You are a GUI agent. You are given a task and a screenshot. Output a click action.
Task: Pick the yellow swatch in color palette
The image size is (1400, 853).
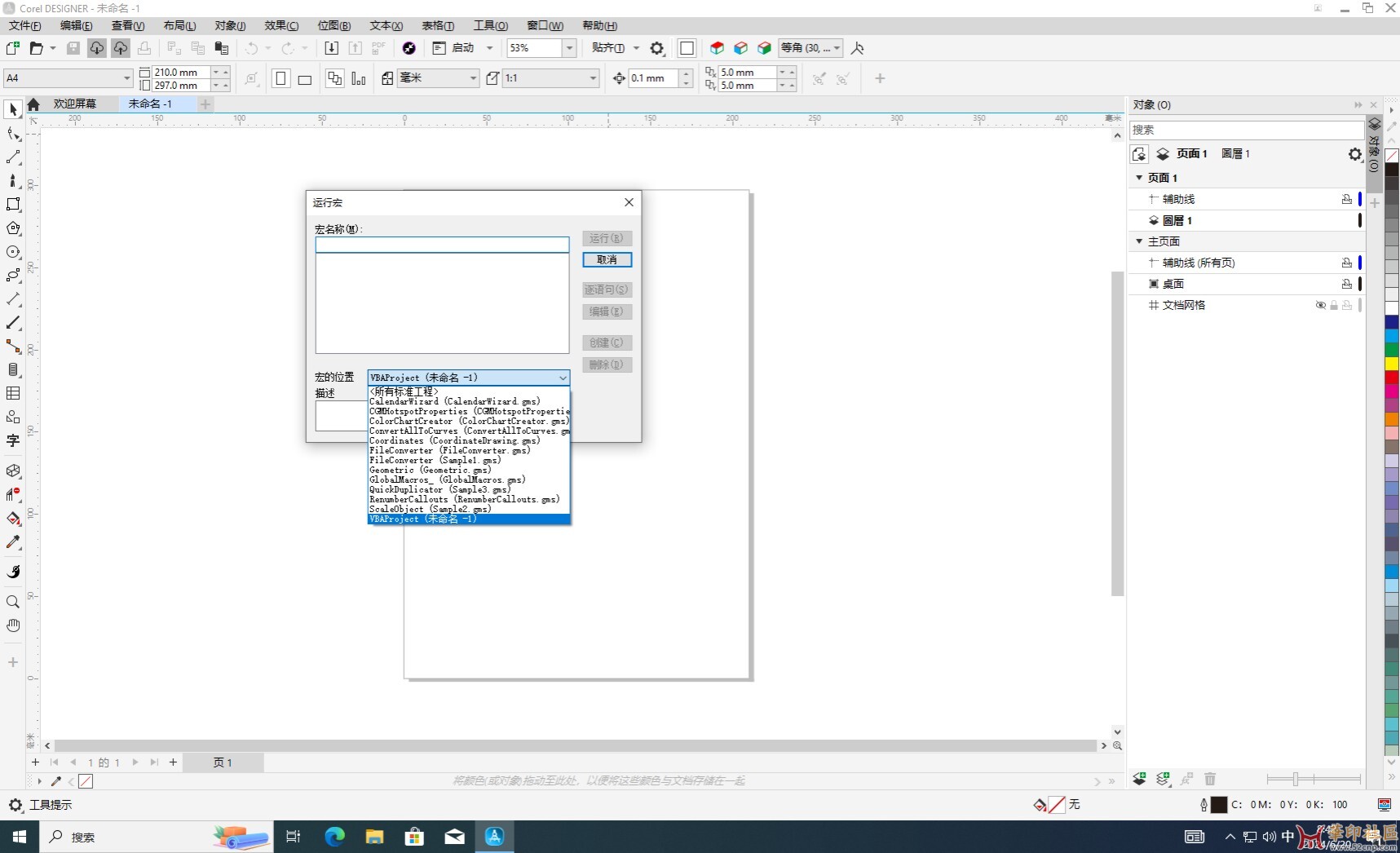(1392, 364)
